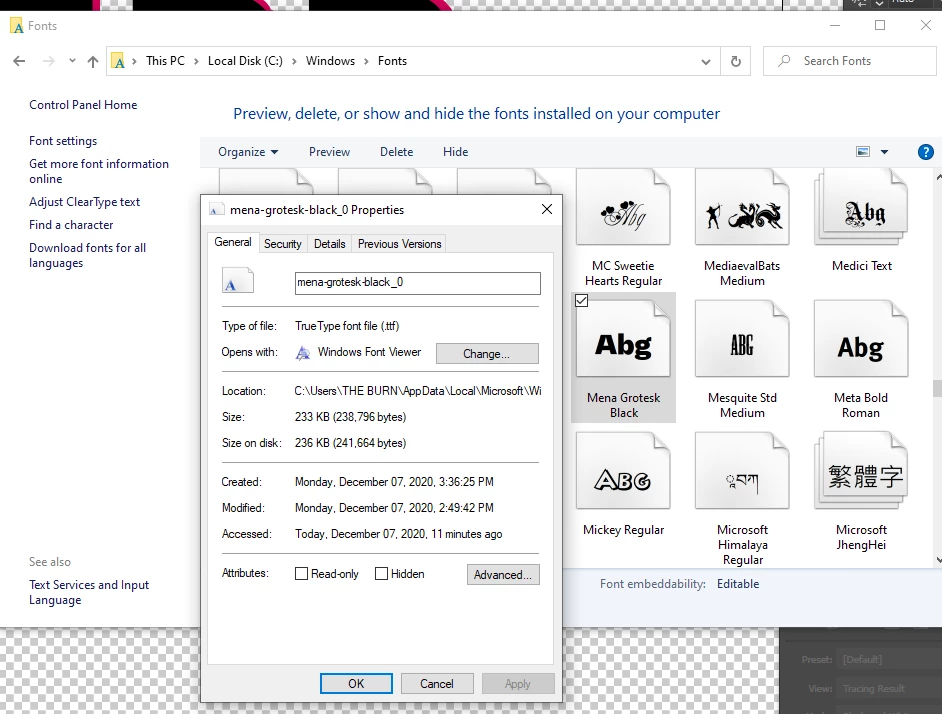The width and height of the screenshot is (942, 714).
Task: Open Adjust ClearType text link
Action: 84,203
